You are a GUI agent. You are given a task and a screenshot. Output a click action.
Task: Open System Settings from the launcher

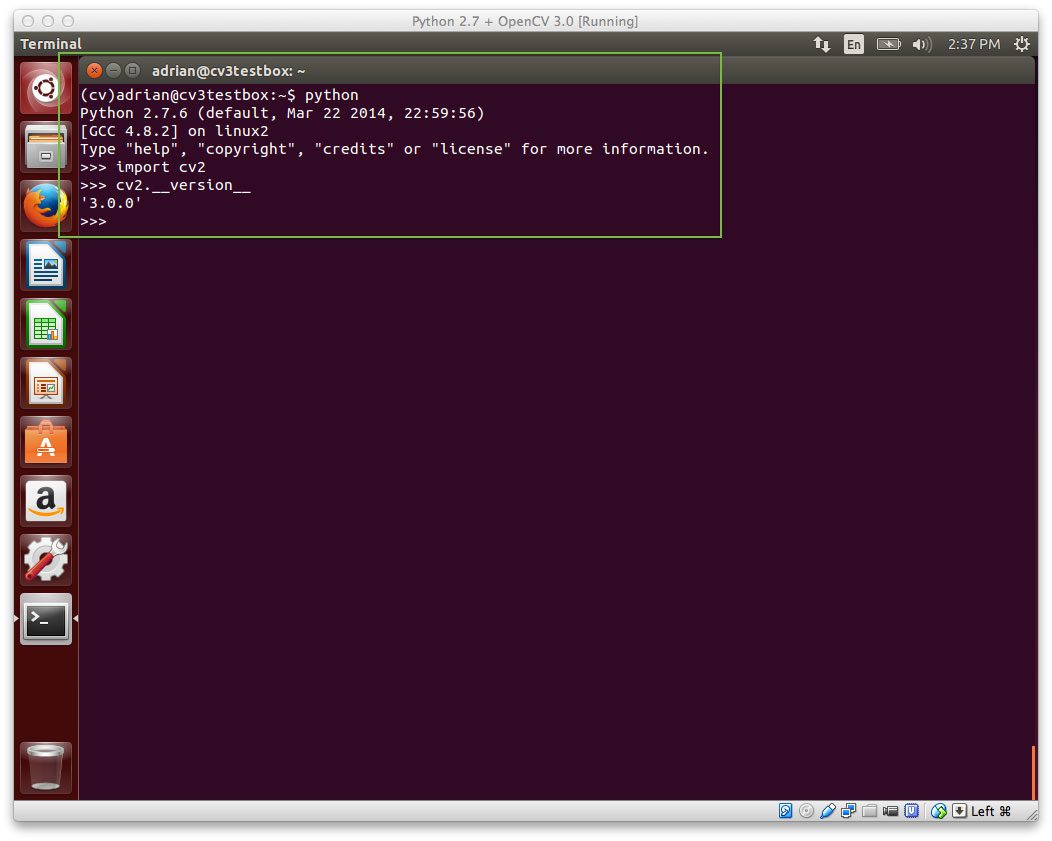[45, 560]
